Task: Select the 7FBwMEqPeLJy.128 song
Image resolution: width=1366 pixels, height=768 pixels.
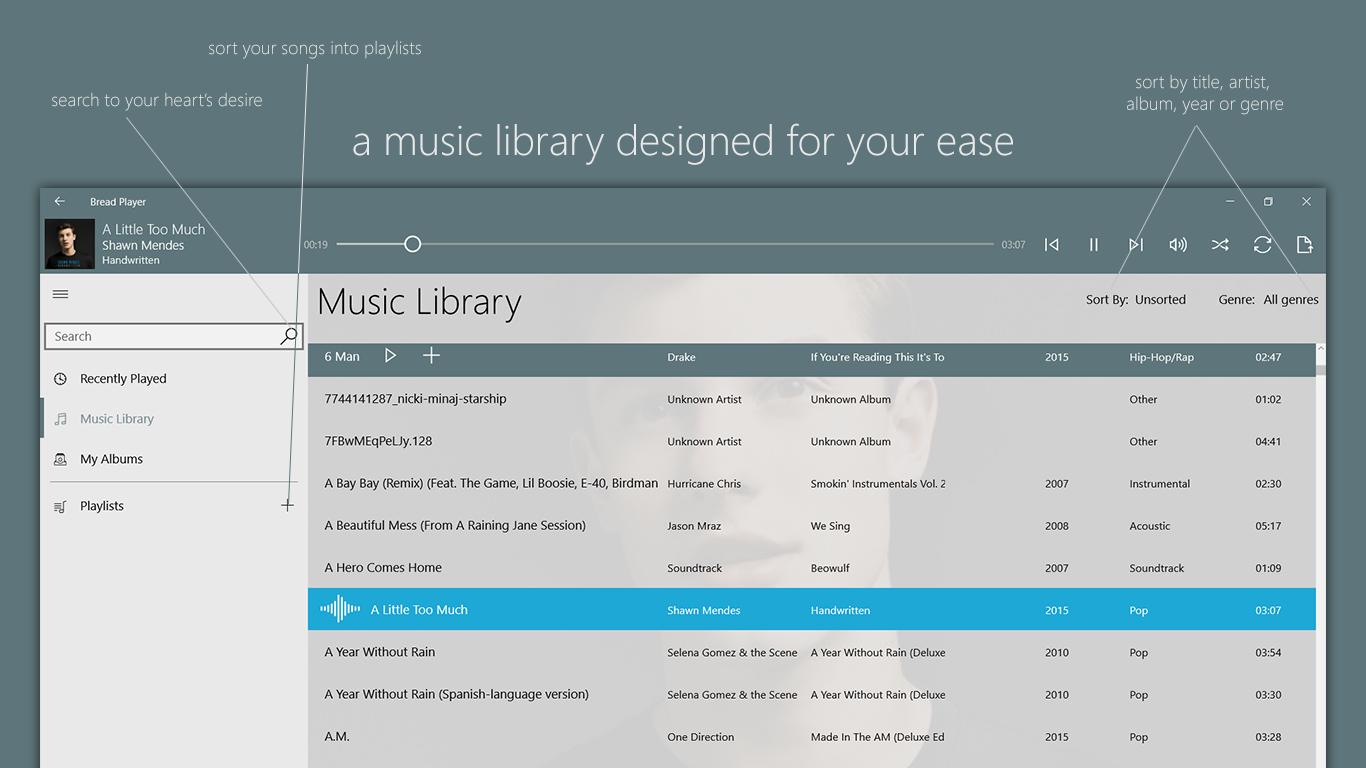Action: [811, 441]
